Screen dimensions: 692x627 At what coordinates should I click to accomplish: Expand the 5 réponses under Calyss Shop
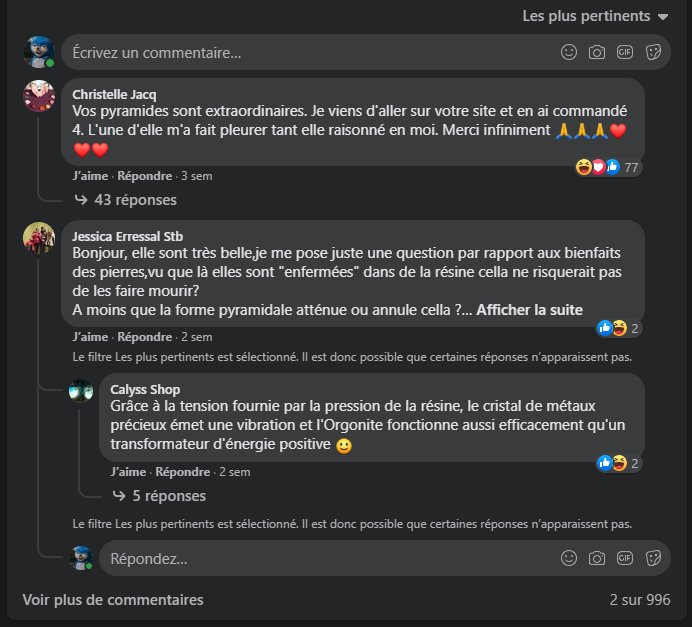coord(159,496)
